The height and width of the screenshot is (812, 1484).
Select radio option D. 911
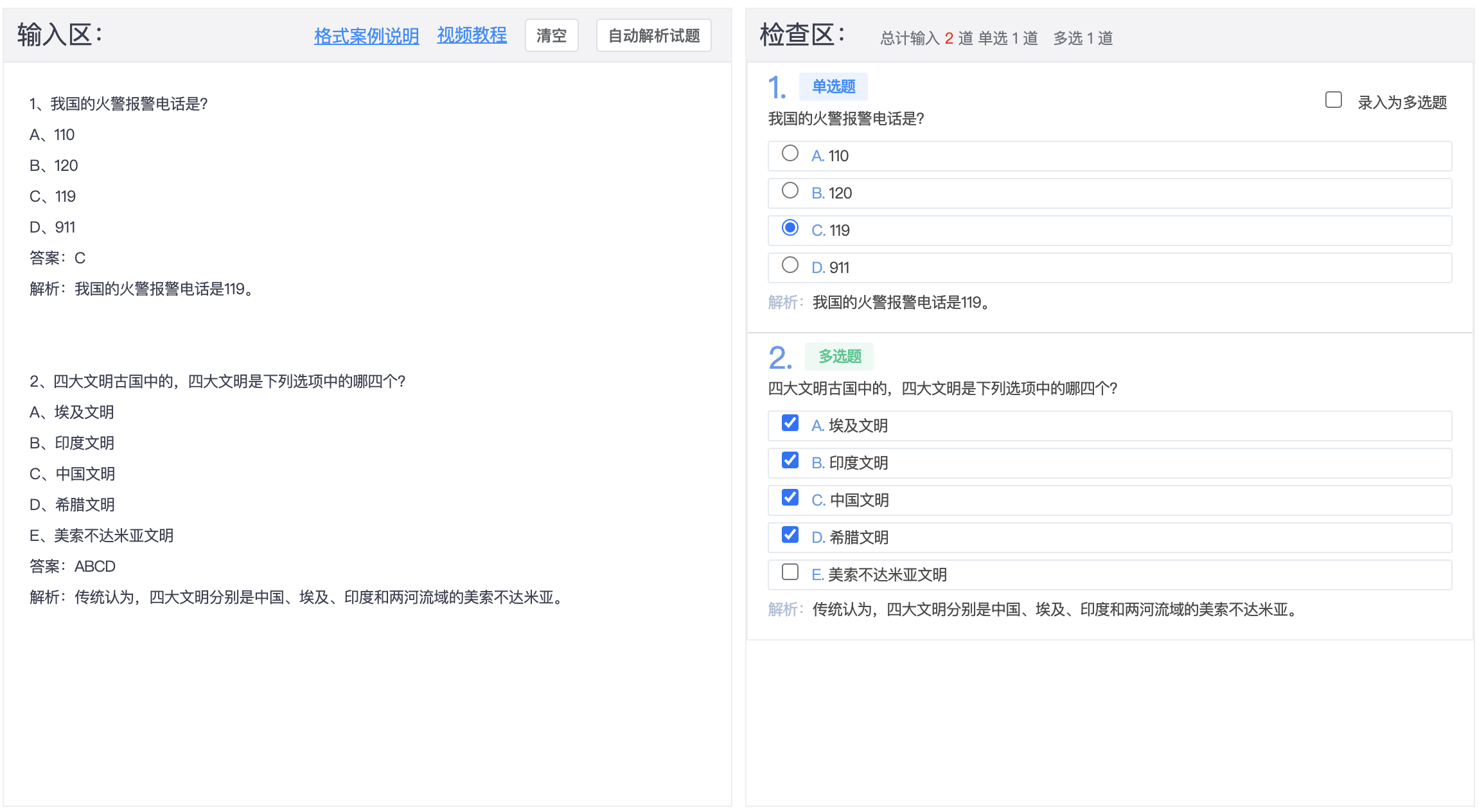pyautogui.click(x=790, y=265)
